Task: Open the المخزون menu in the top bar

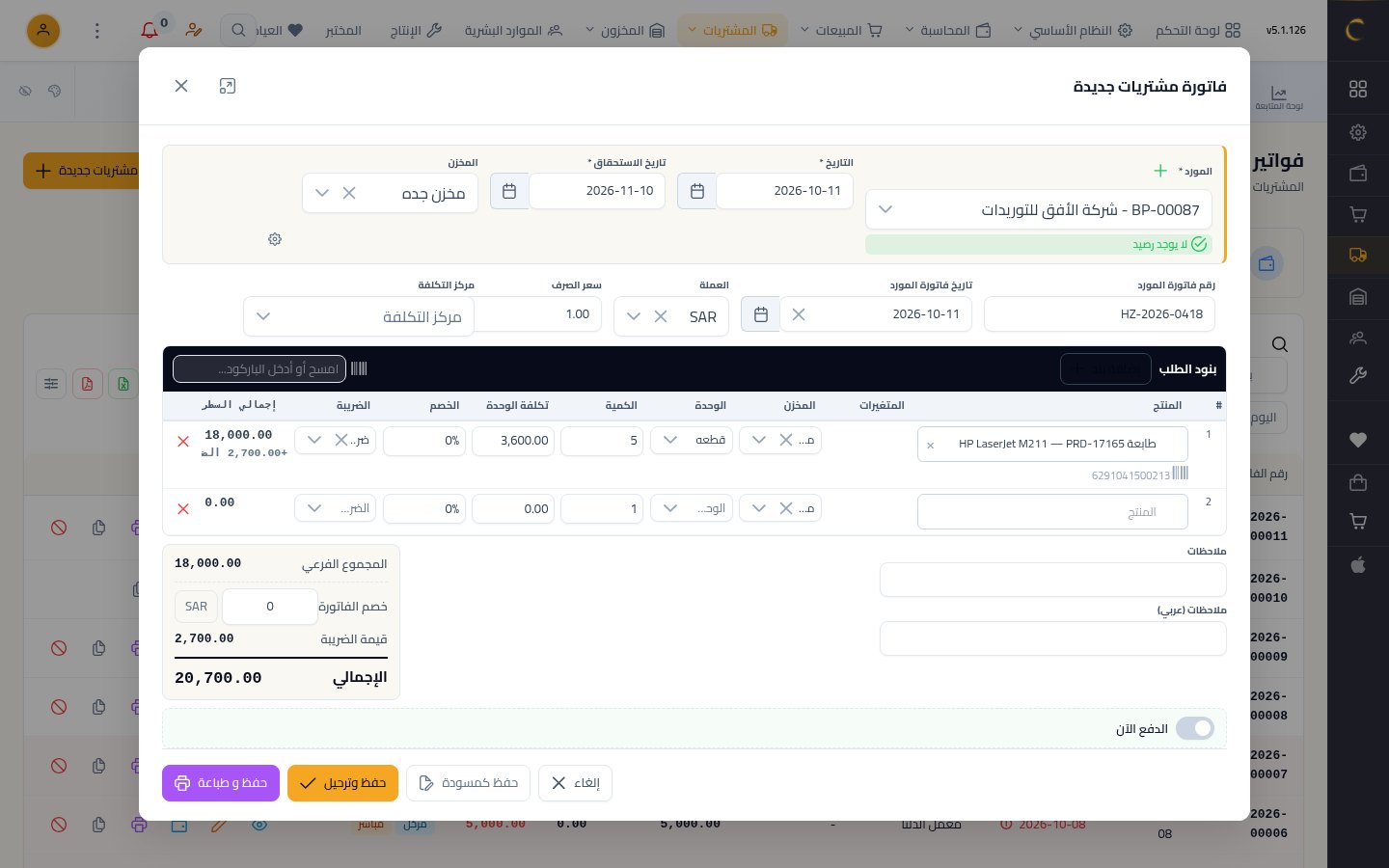Action: tap(625, 31)
